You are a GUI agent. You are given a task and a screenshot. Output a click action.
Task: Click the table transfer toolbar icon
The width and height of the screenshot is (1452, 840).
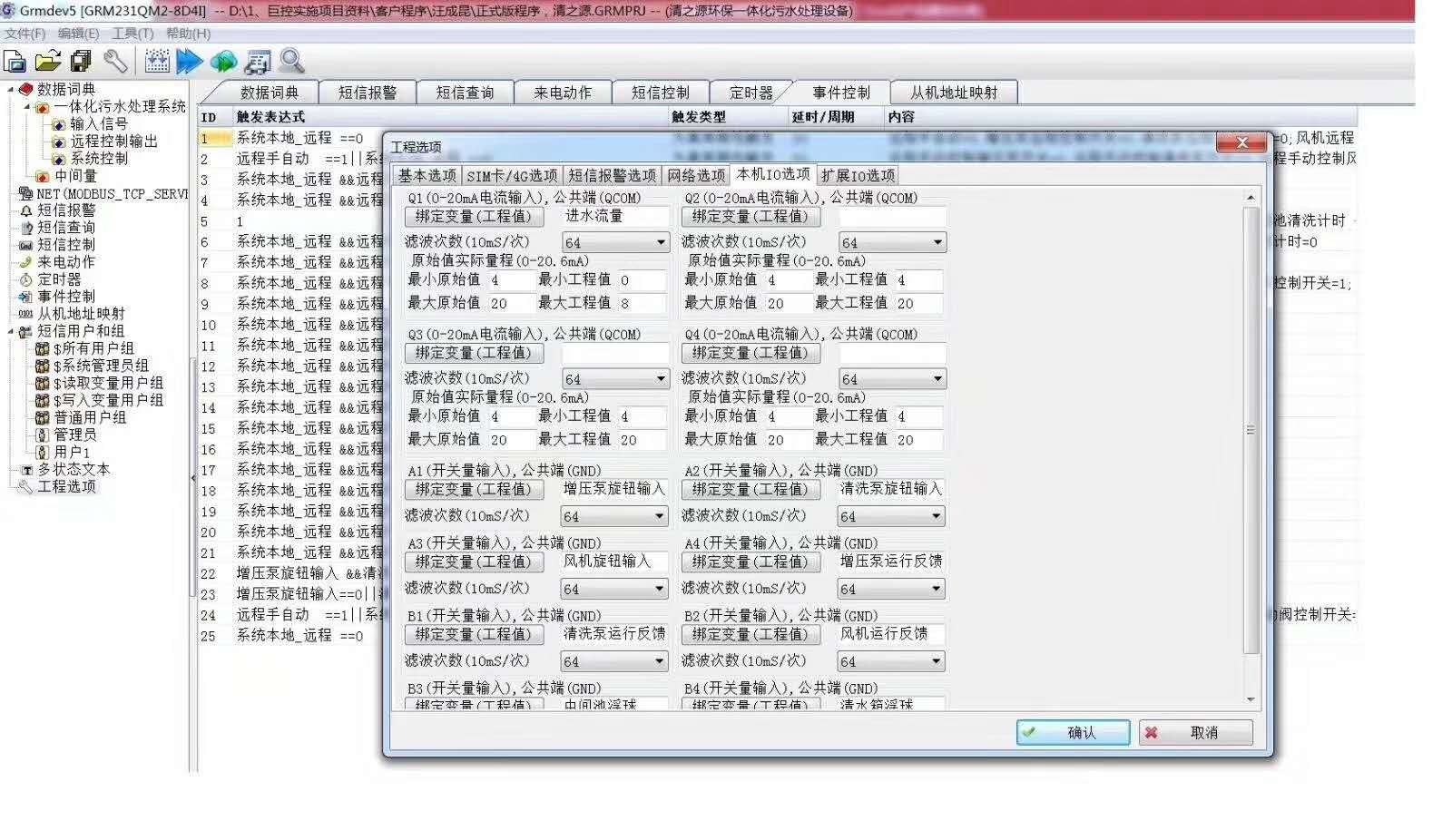click(x=258, y=62)
